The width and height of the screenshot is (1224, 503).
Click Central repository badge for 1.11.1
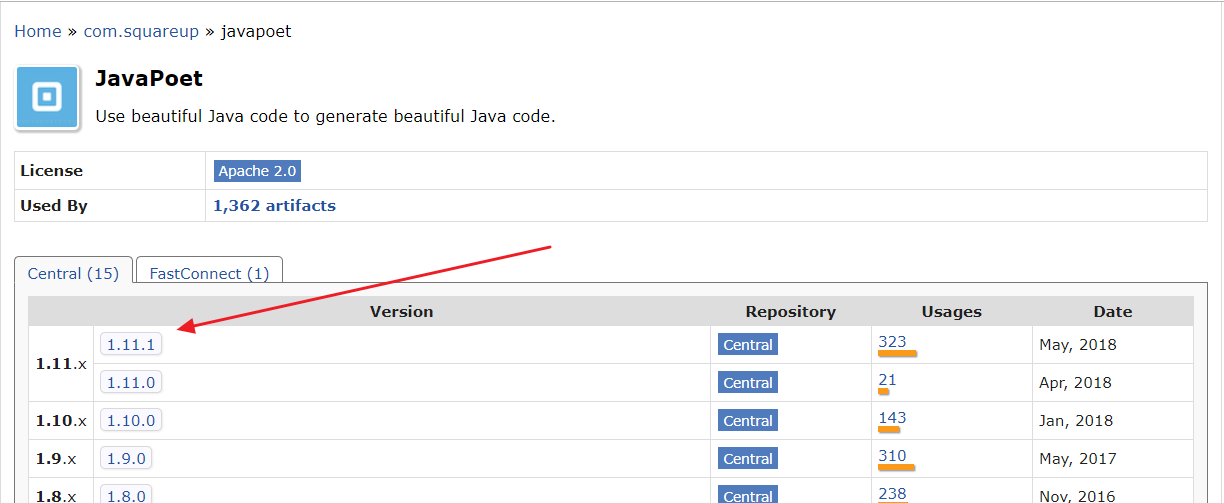point(748,344)
